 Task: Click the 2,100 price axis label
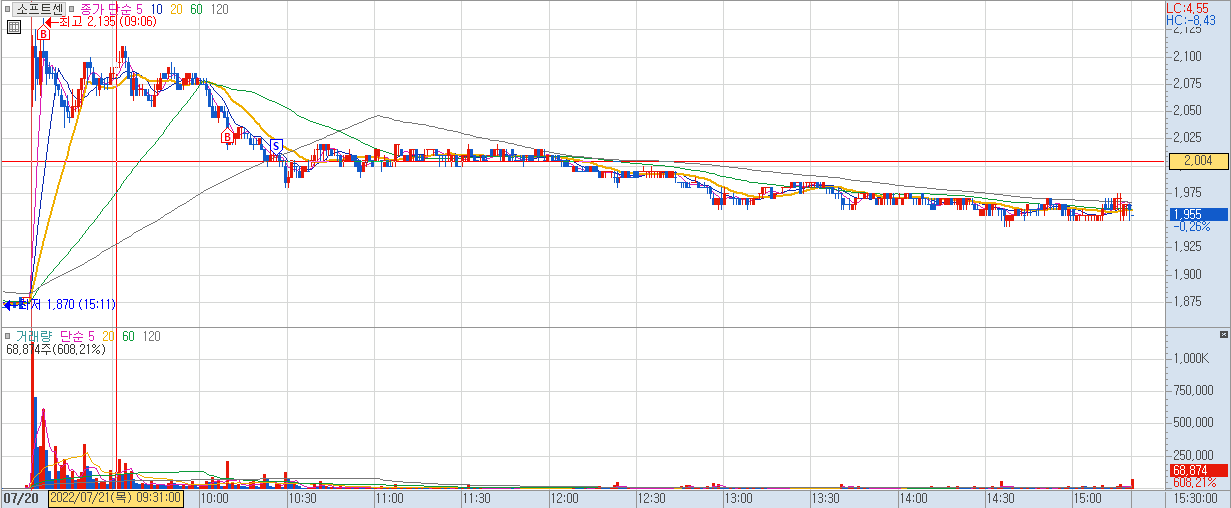click(1187, 56)
